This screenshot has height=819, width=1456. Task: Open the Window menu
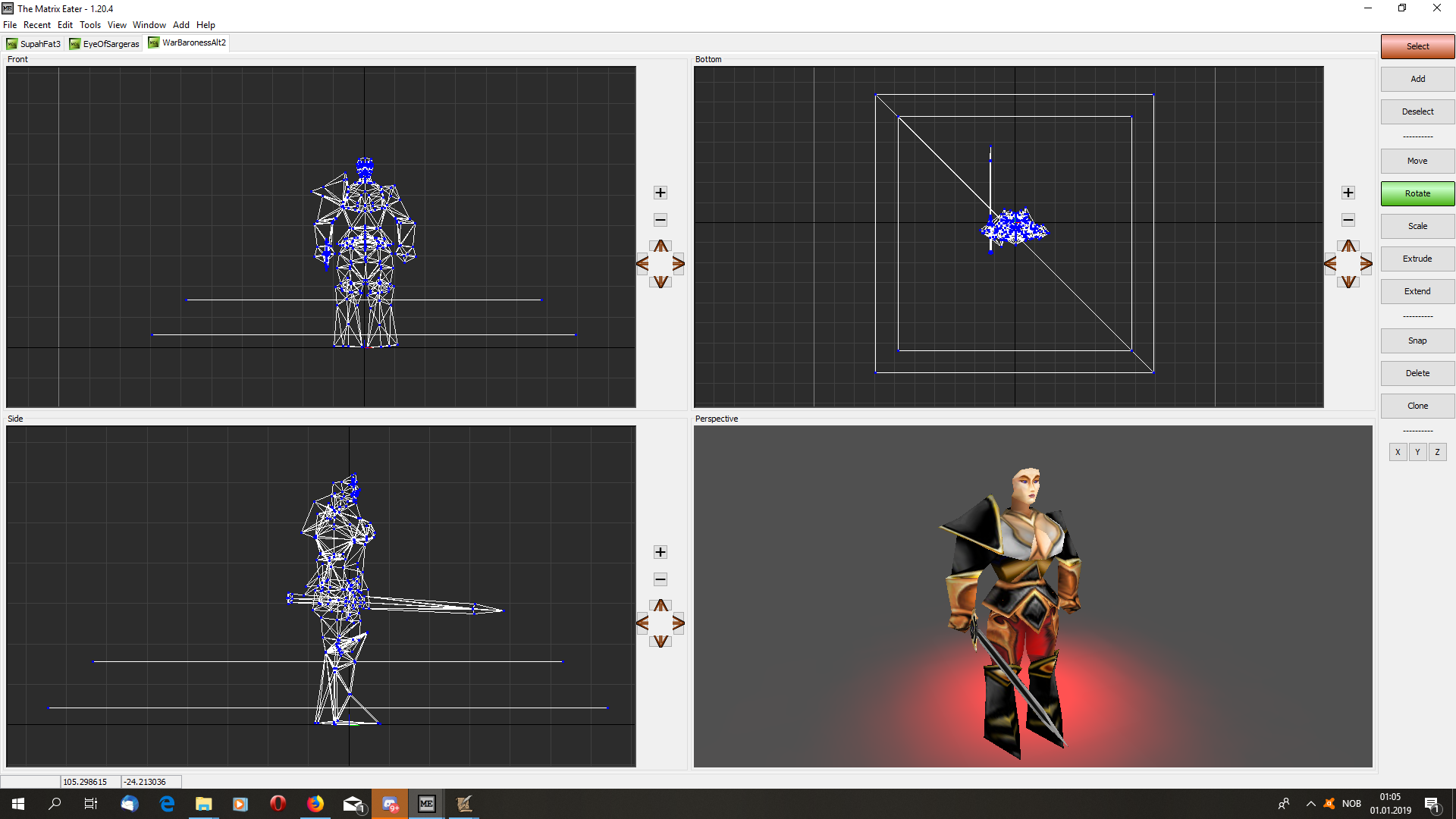(x=149, y=25)
